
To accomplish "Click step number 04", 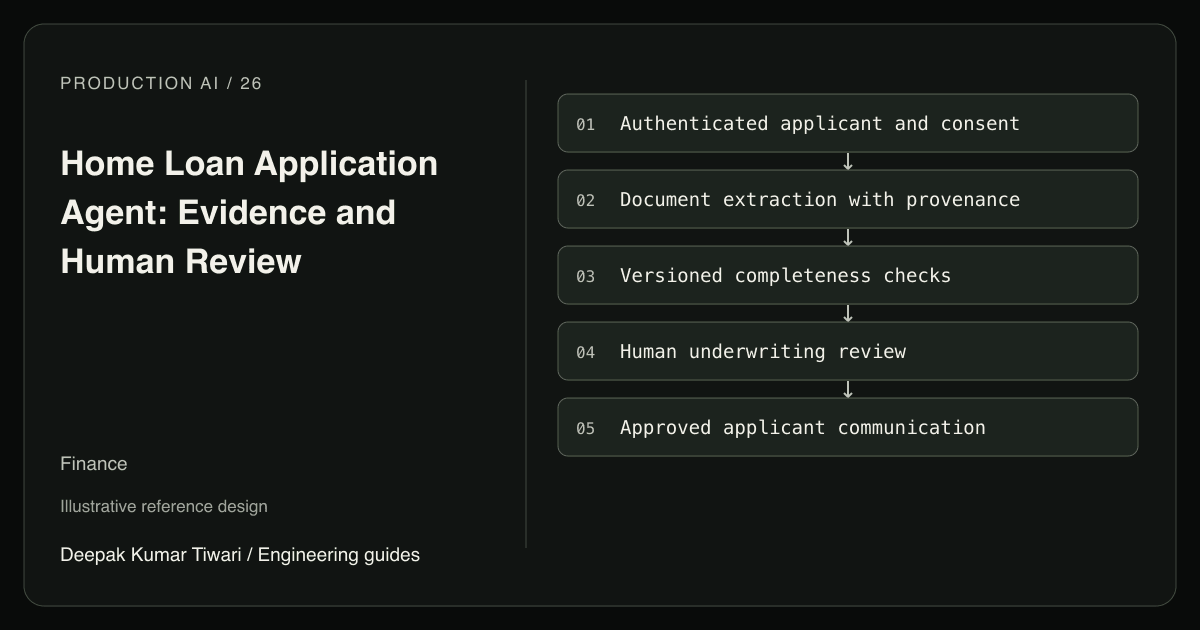I will 585,352.
